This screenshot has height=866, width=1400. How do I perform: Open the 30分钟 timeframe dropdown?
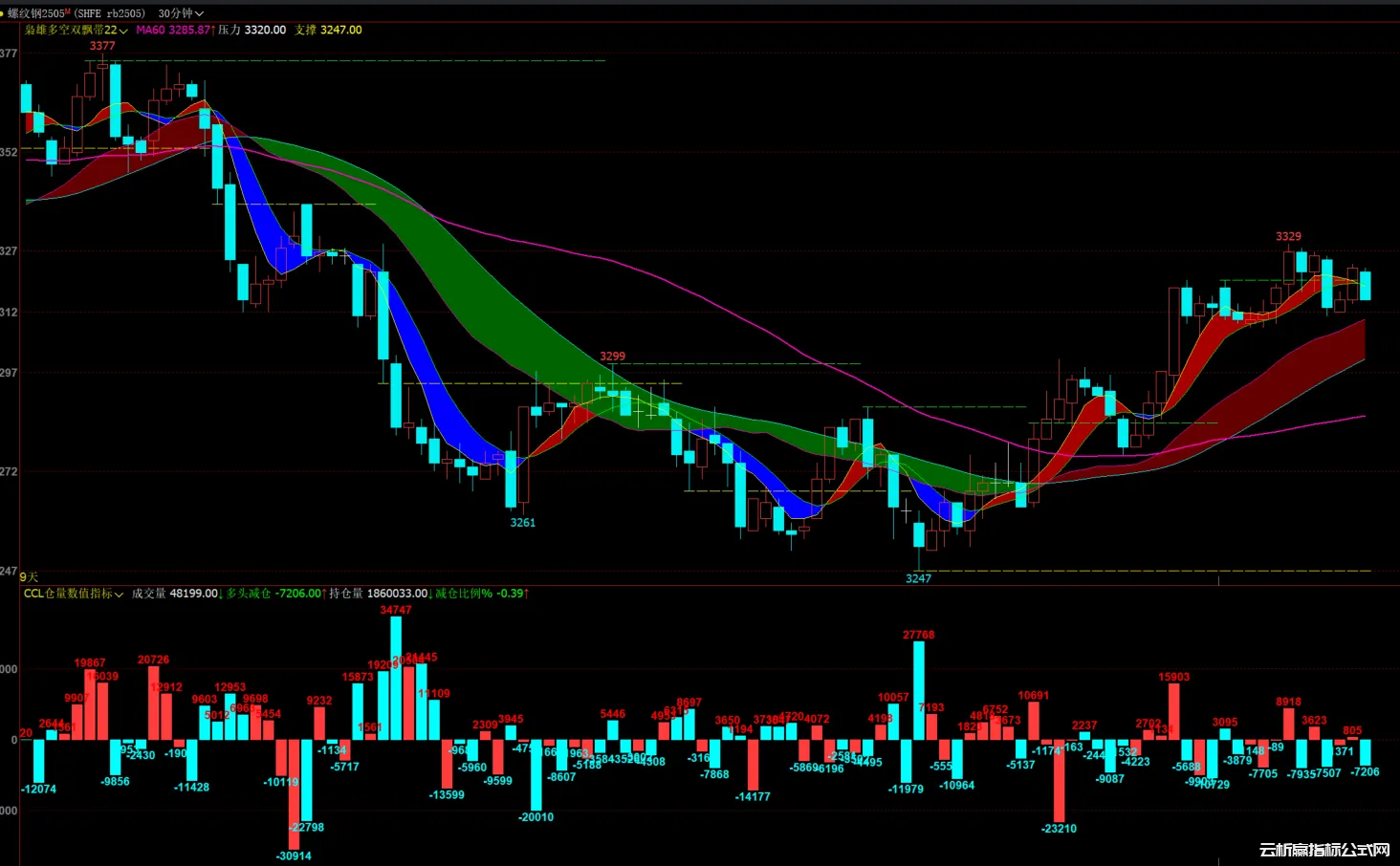pos(181,13)
